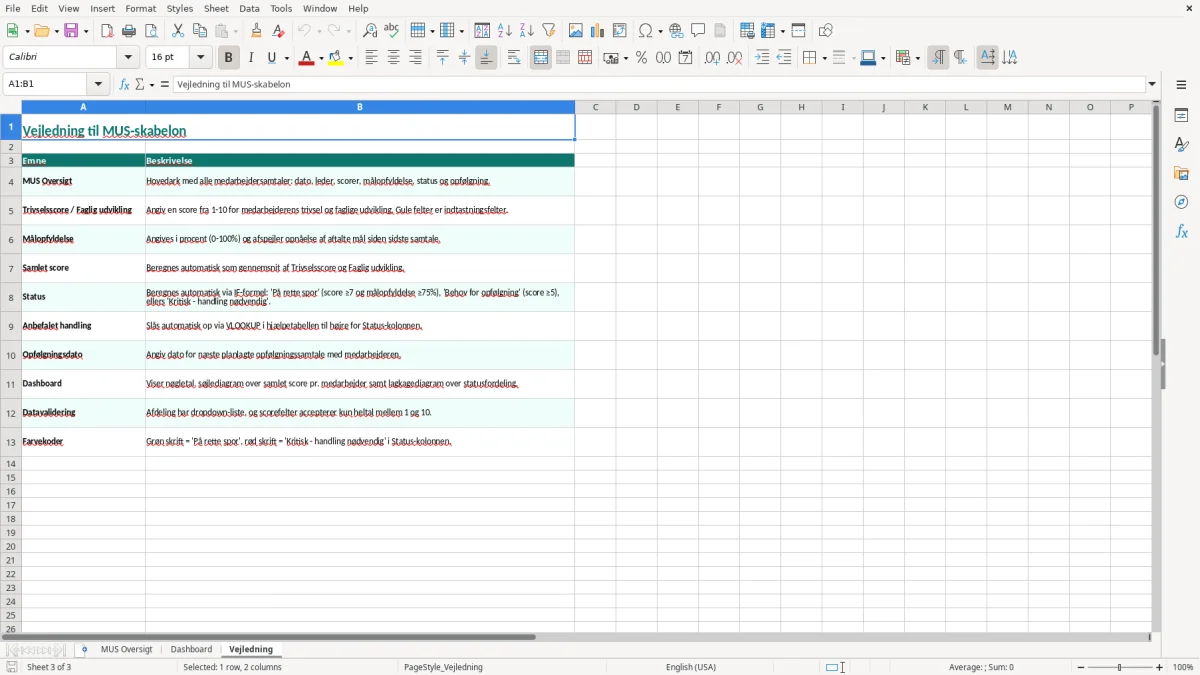
Task: Toggle Align Right button
Action: (416, 58)
